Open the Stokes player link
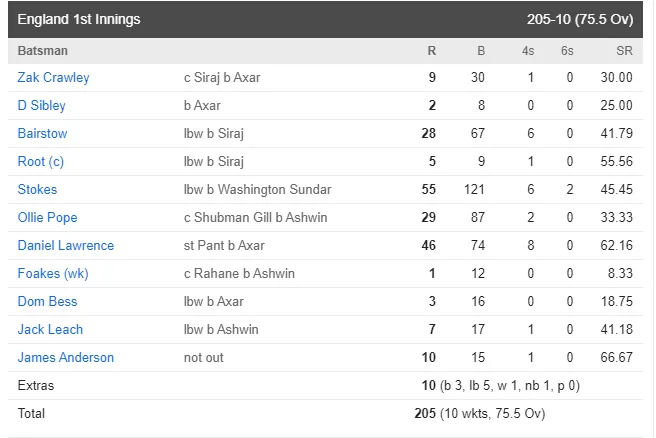This screenshot has width=656, height=438. pos(37,190)
